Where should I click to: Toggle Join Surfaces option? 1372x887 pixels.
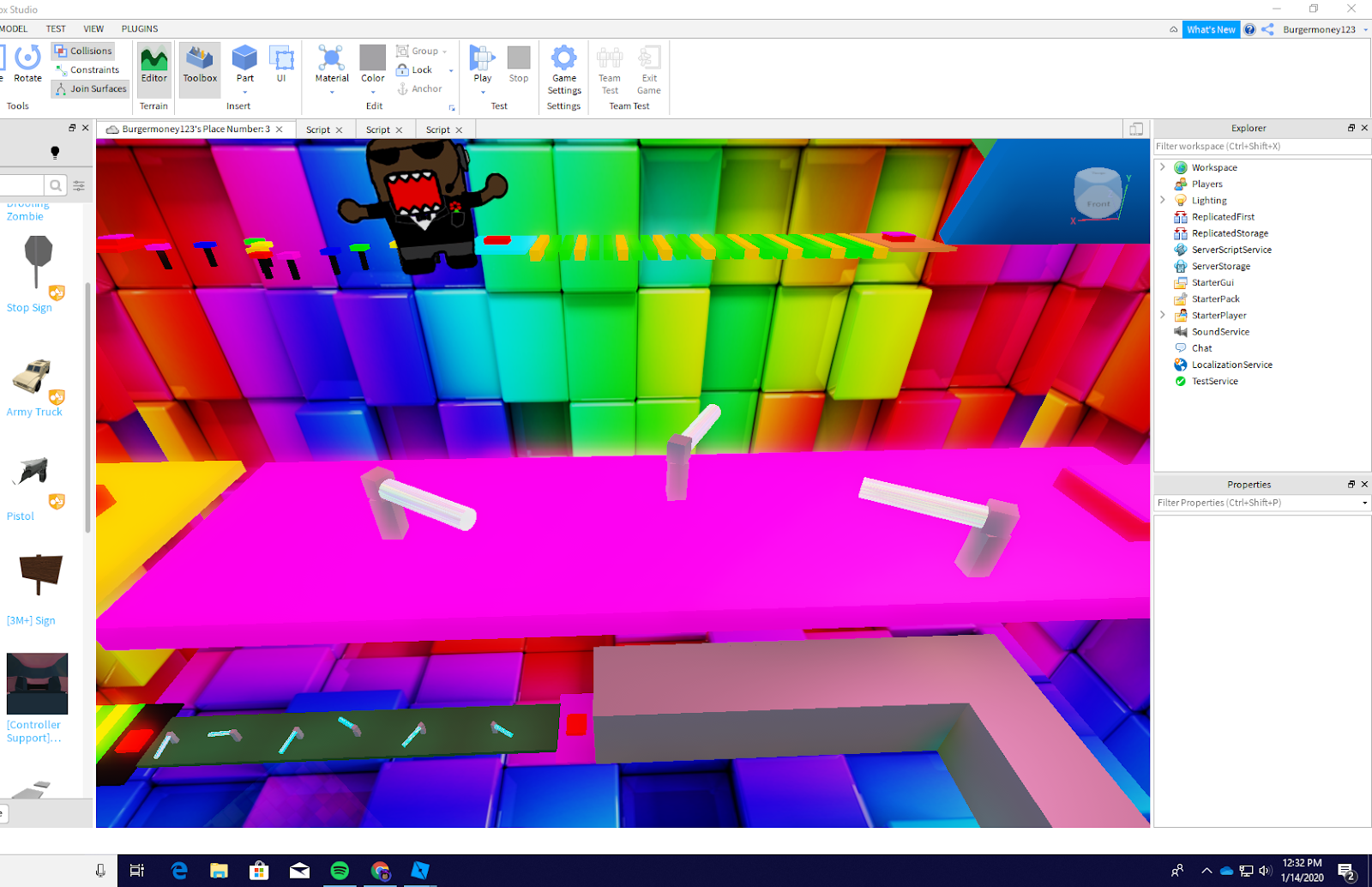pyautogui.click(x=90, y=89)
